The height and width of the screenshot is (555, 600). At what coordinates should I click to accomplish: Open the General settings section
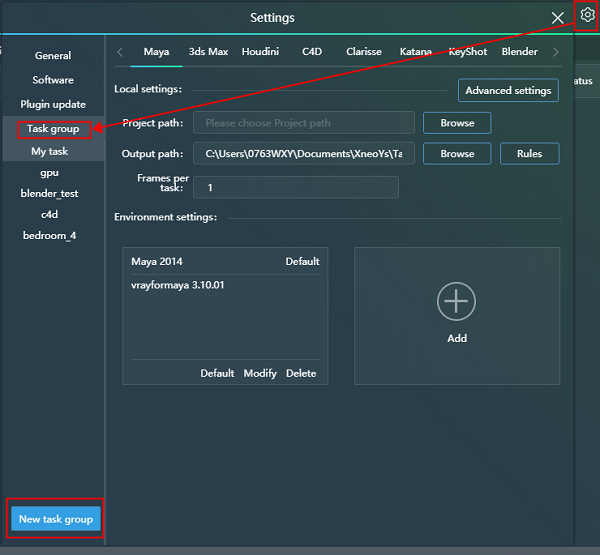point(53,56)
